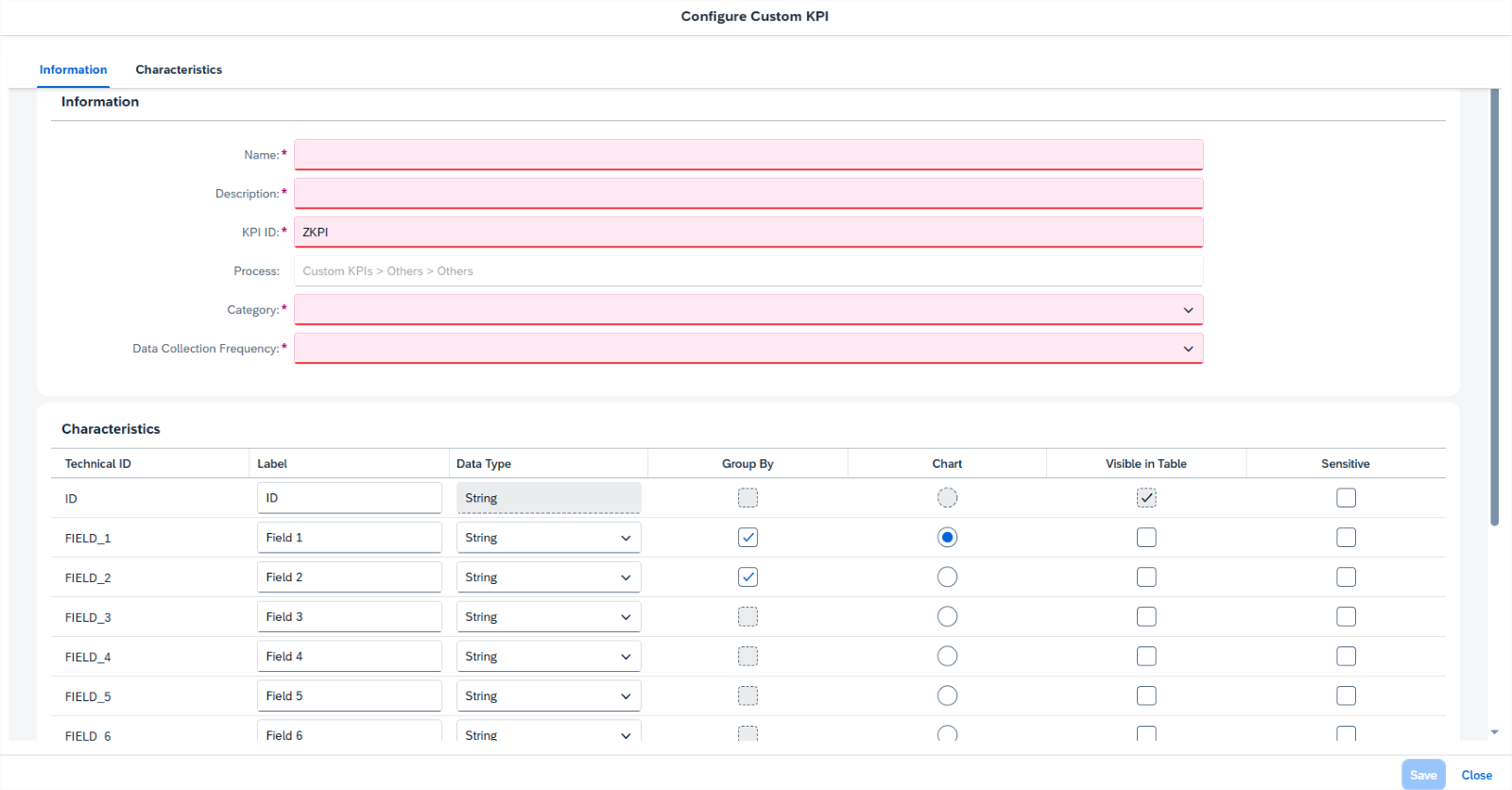Edit the Field 2 label input
This screenshot has height=790, width=1512.
pyautogui.click(x=349, y=577)
